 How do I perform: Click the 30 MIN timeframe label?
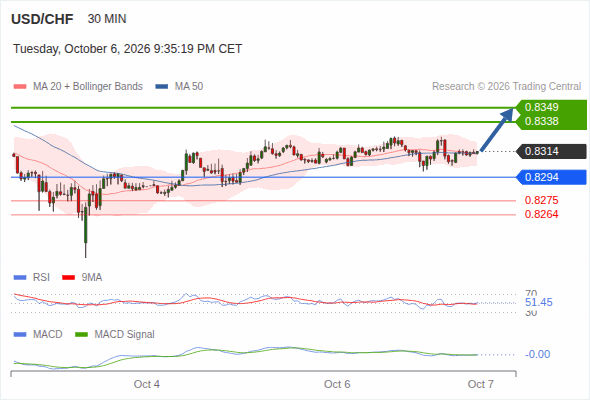point(107,19)
